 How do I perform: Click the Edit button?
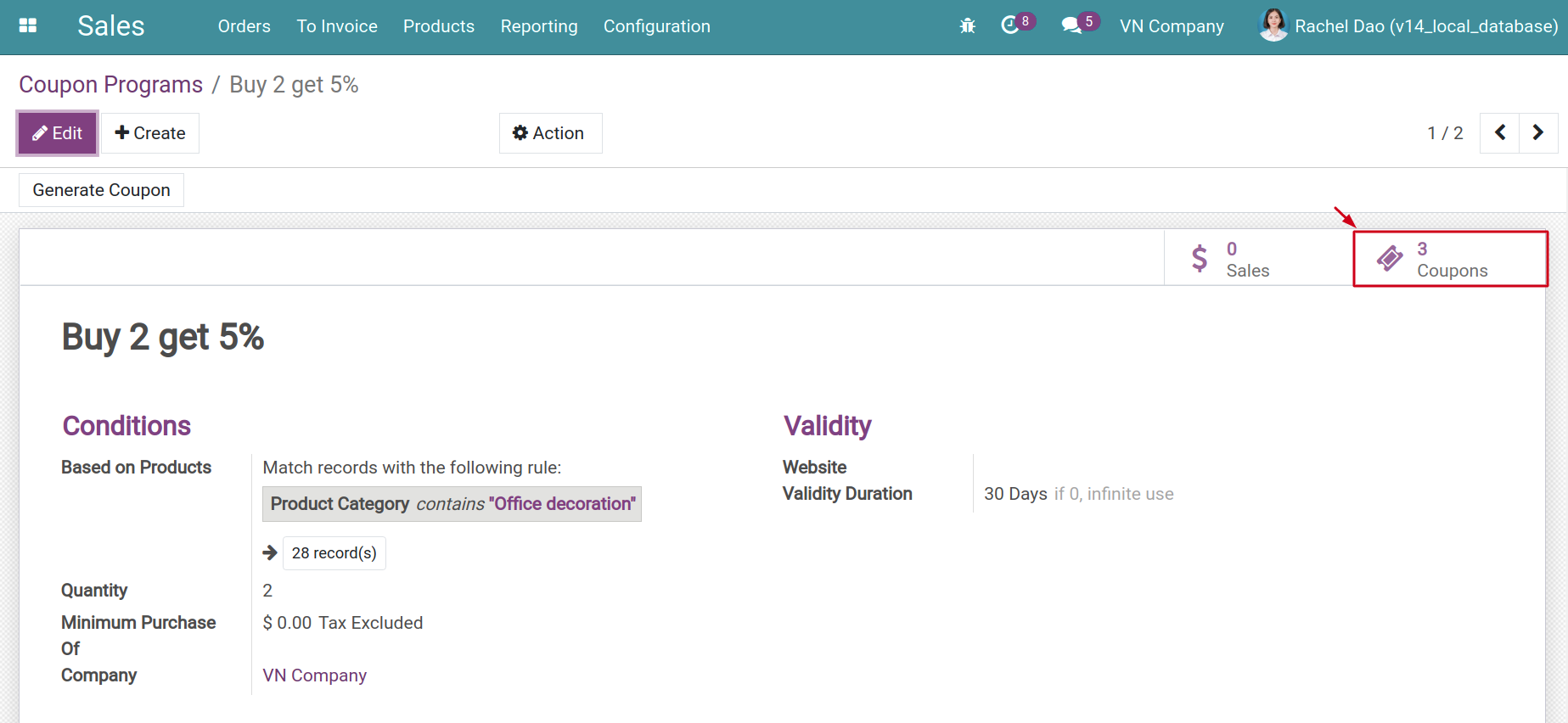(57, 133)
